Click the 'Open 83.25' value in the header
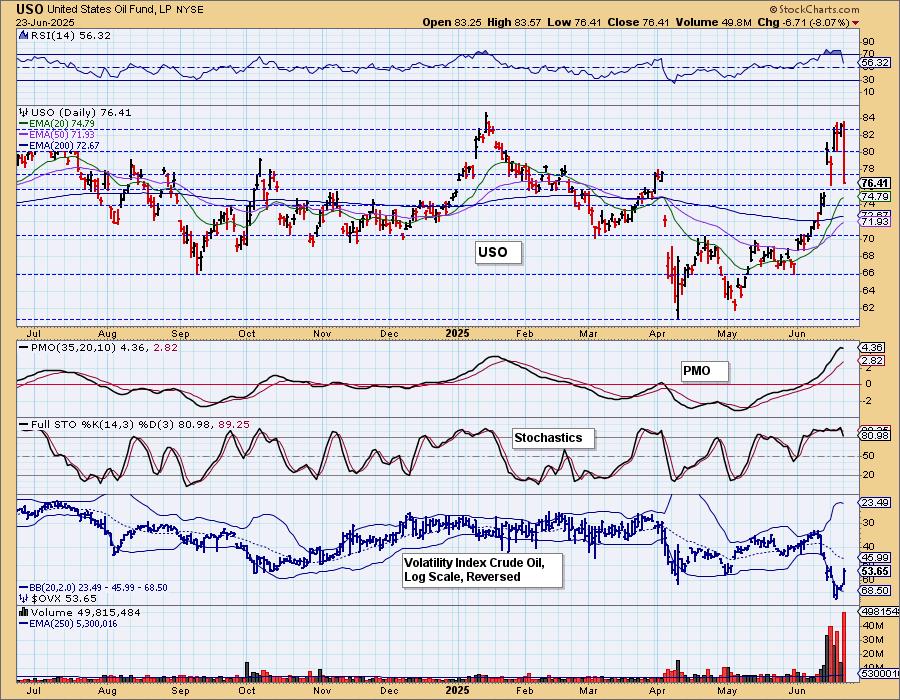The width and height of the screenshot is (900, 700). (x=452, y=22)
